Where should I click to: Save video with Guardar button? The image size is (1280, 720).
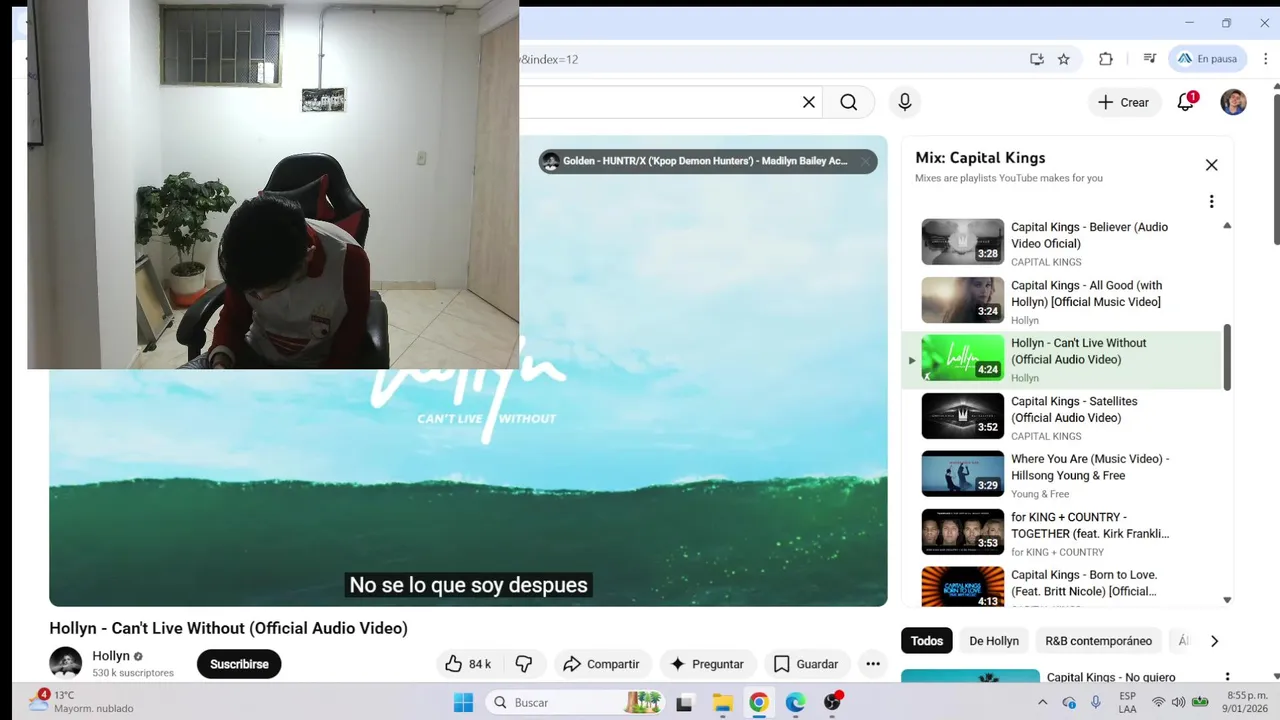click(x=806, y=664)
